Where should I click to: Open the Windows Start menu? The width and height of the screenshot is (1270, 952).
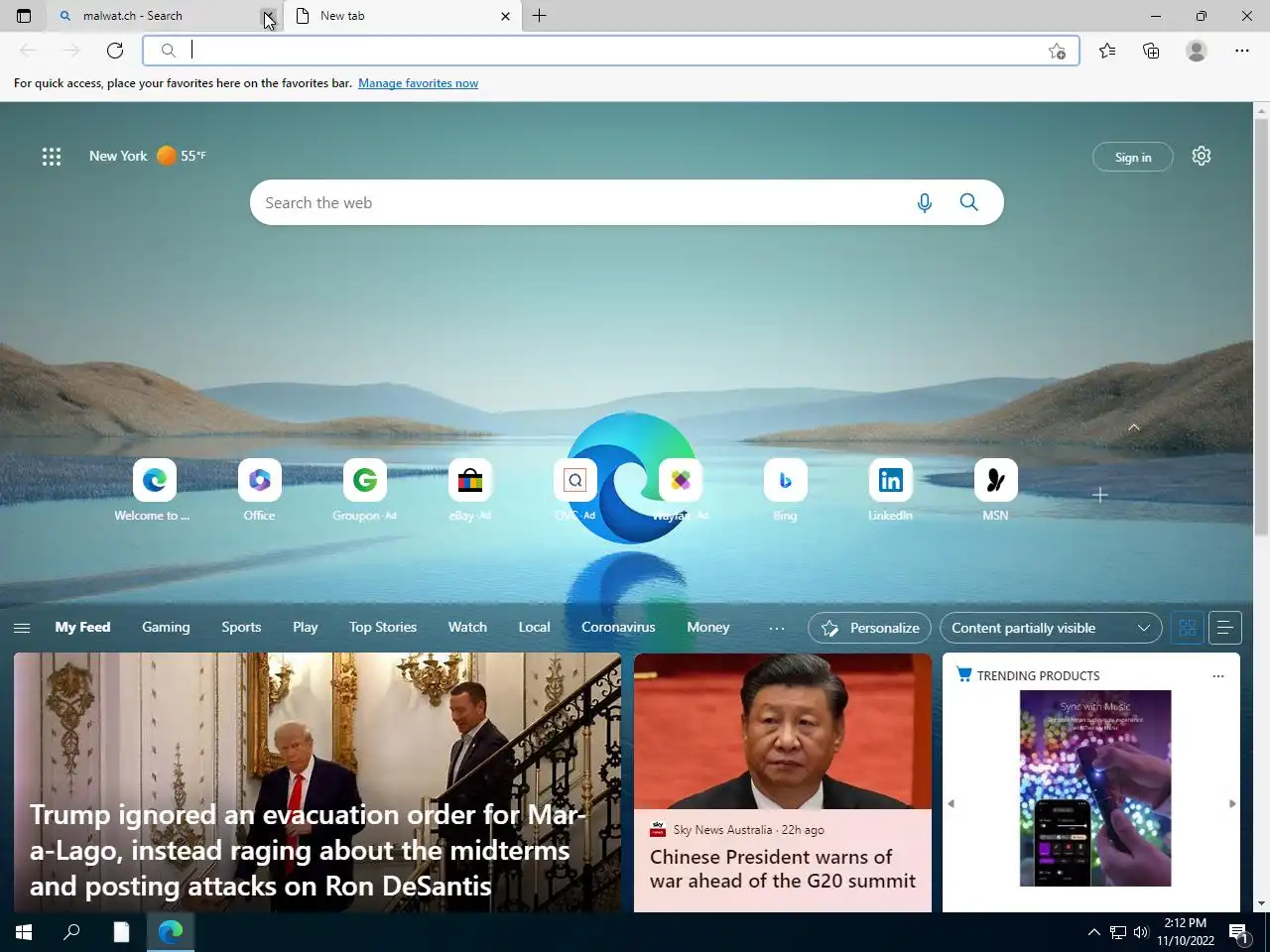point(24,932)
